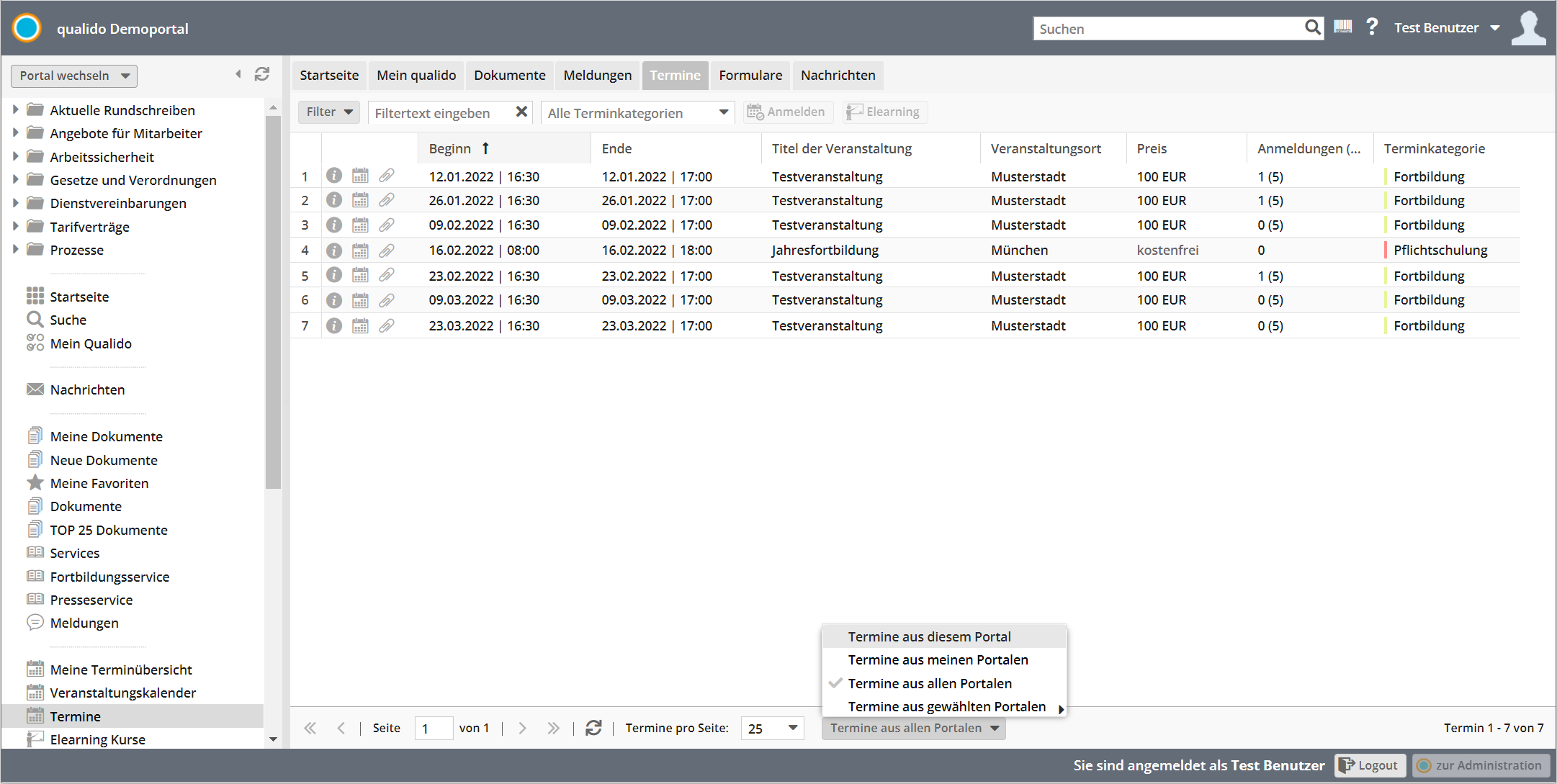Open Veranstaltungskalender in sidebar

tap(122, 693)
